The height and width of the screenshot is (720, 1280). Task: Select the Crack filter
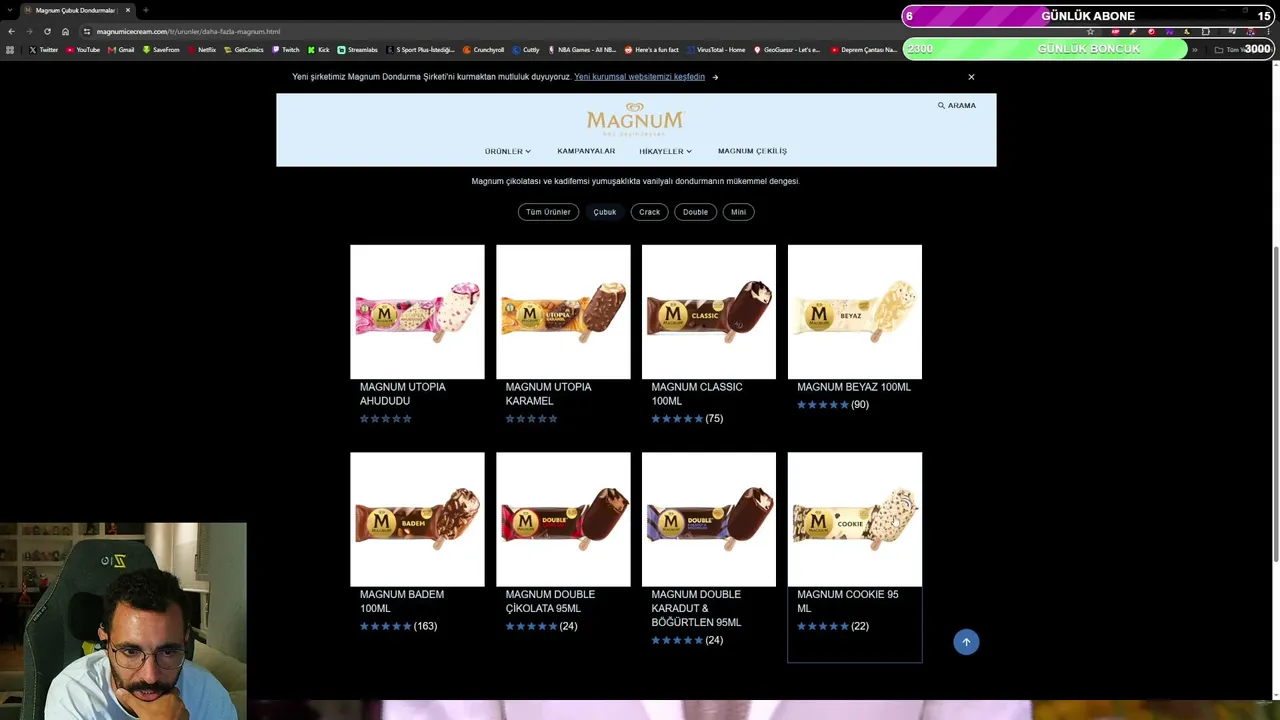coord(650,212)
